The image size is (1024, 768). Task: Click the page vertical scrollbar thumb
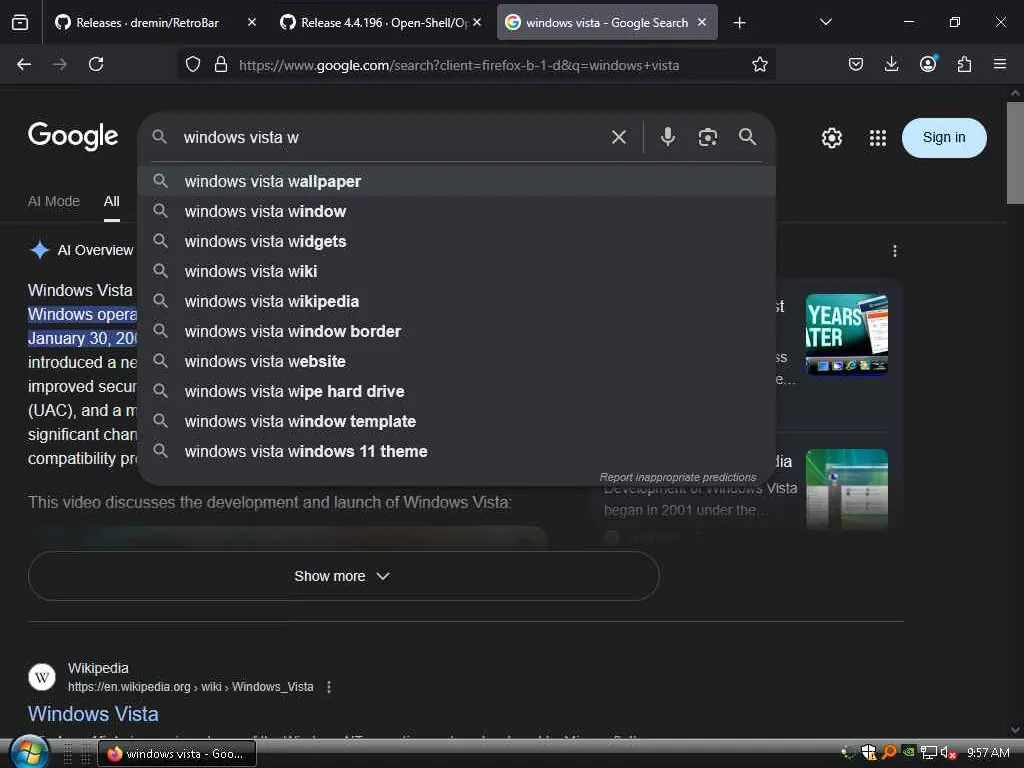point(1015,153)
